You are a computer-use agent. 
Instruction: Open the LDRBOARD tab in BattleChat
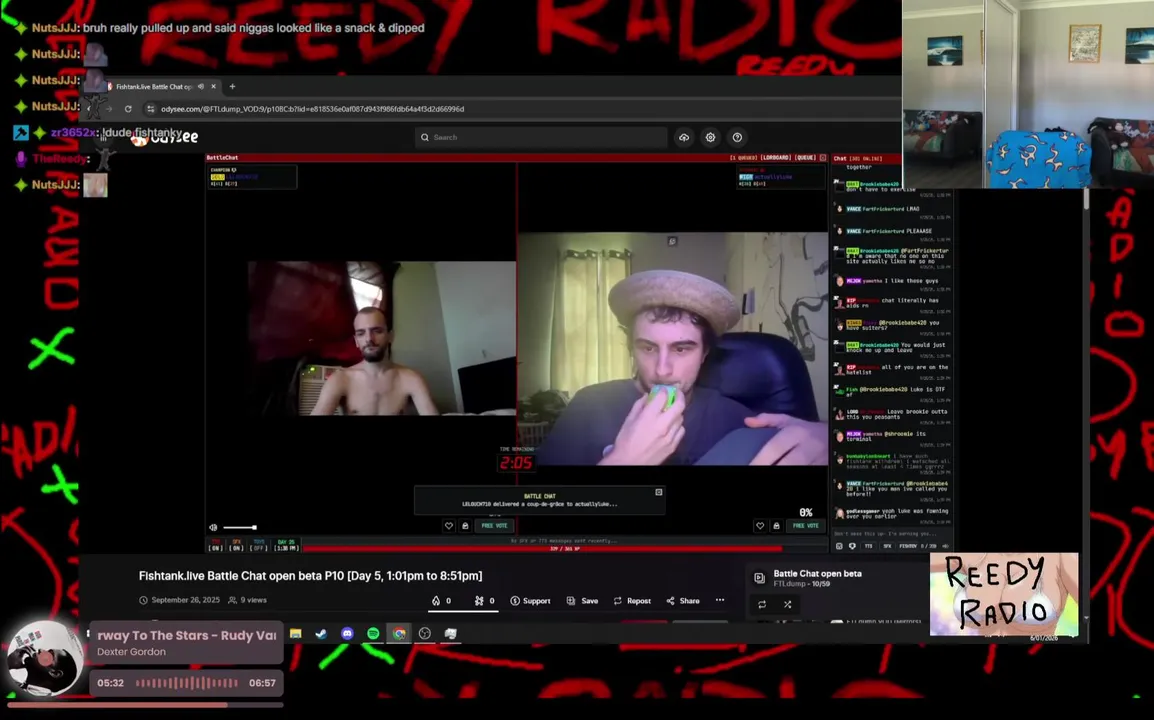(x=775, y=158)
